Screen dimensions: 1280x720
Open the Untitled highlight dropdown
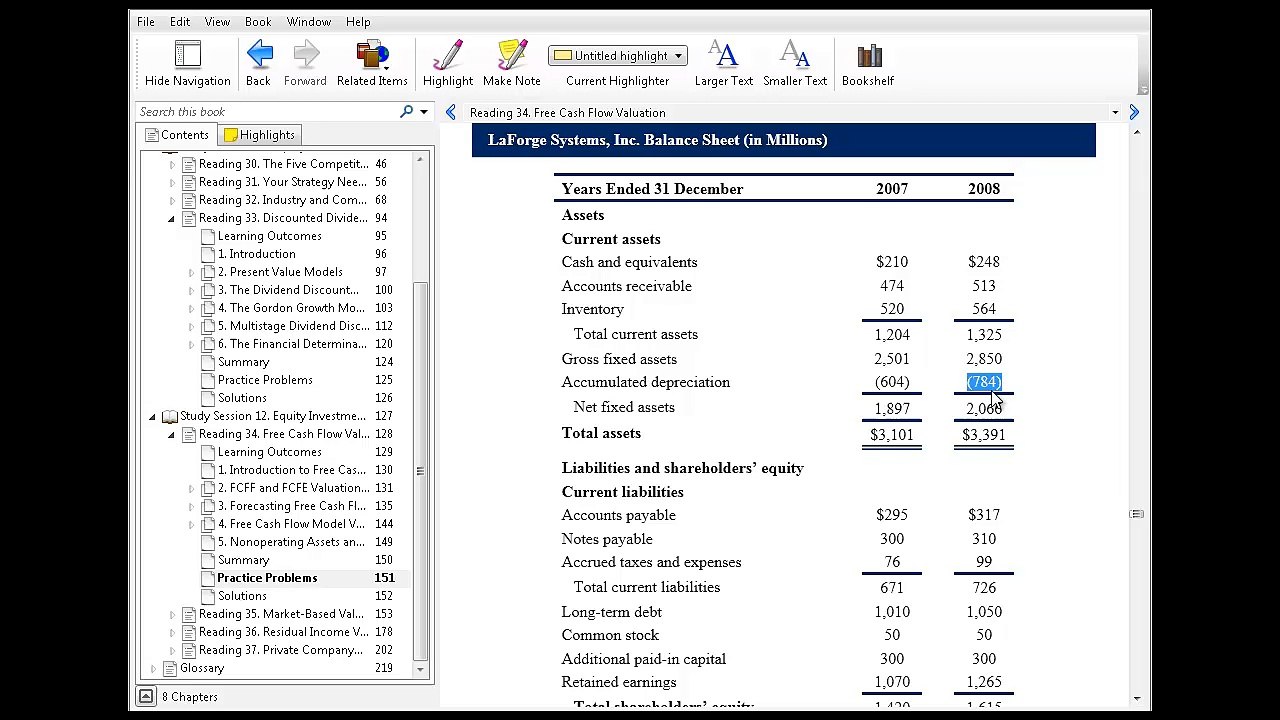[x=617, y=56]
